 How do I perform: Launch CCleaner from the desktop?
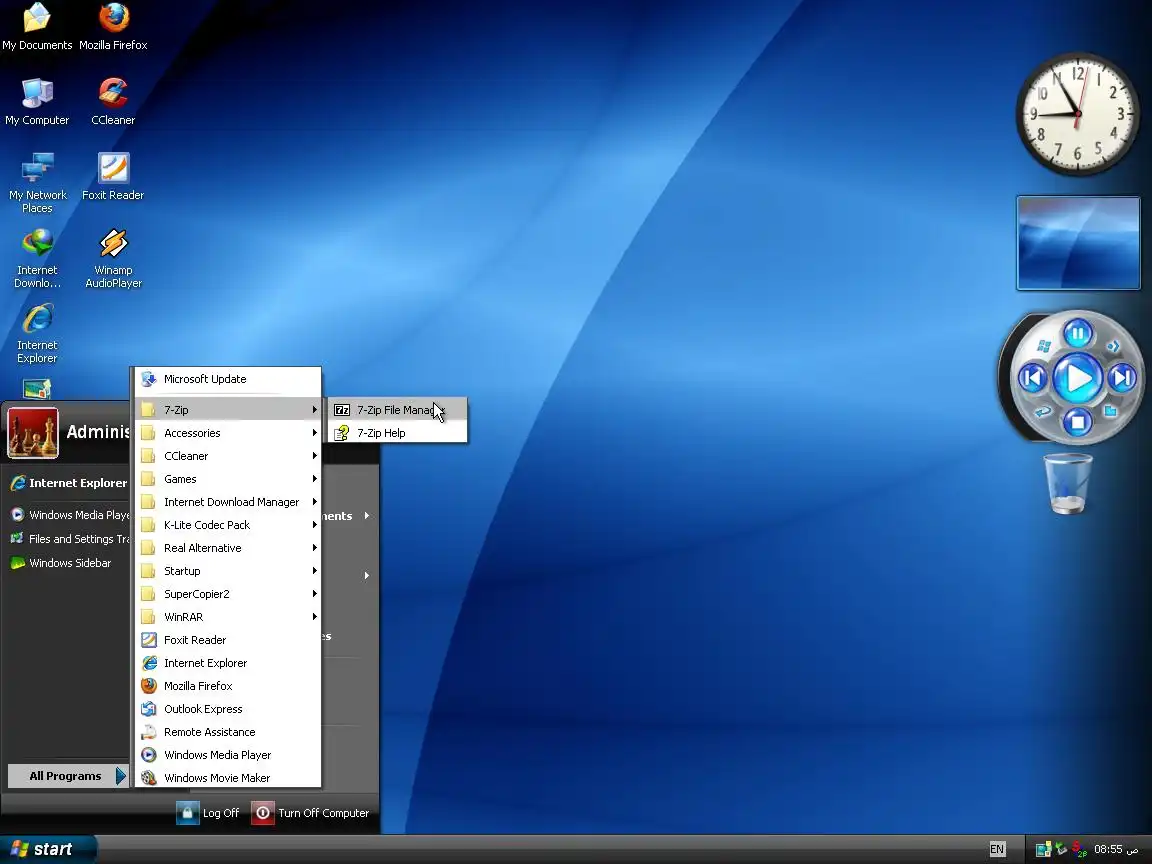coord(113,101)
